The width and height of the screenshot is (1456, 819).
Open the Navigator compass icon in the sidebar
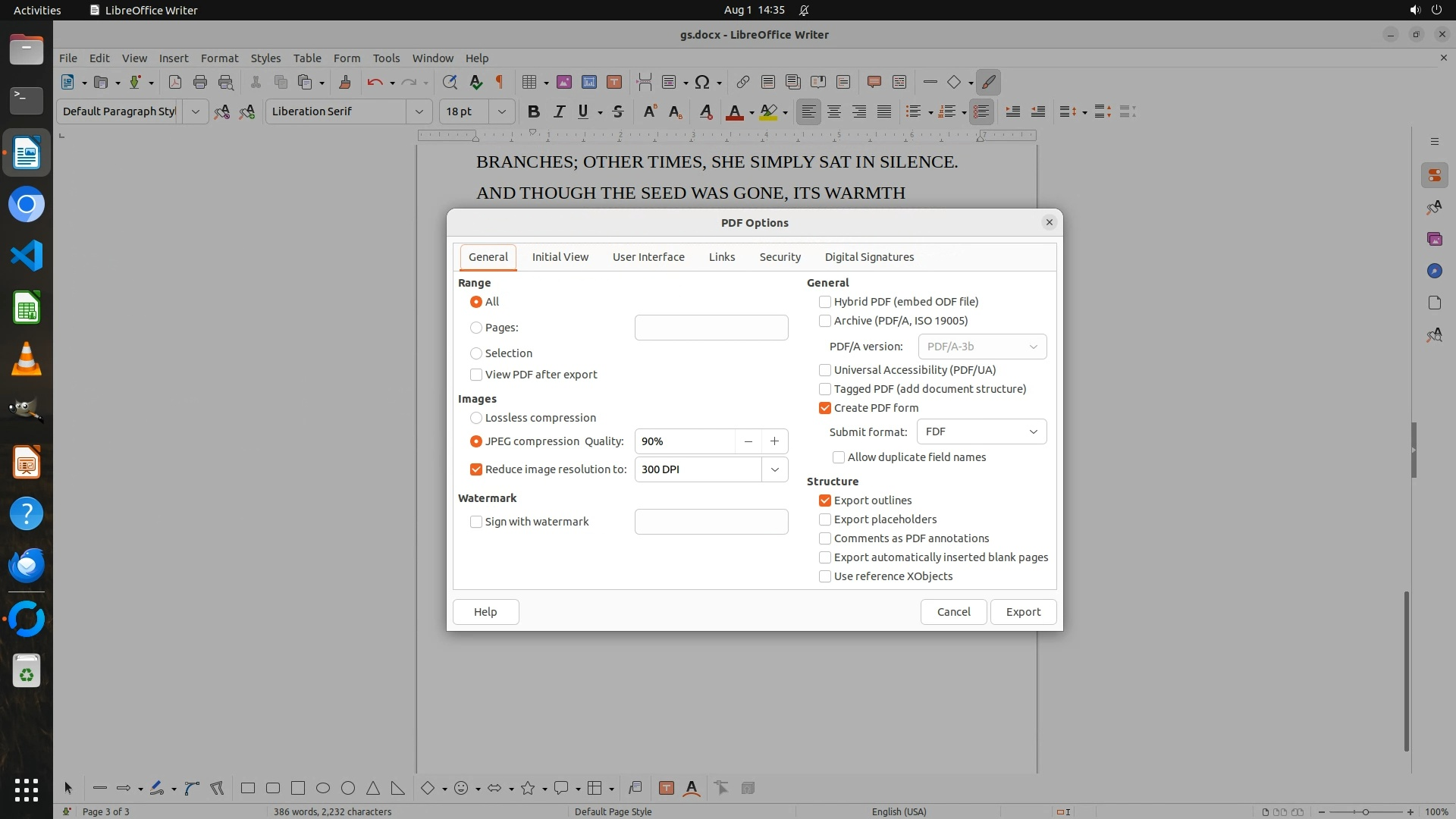[1434, 271]
